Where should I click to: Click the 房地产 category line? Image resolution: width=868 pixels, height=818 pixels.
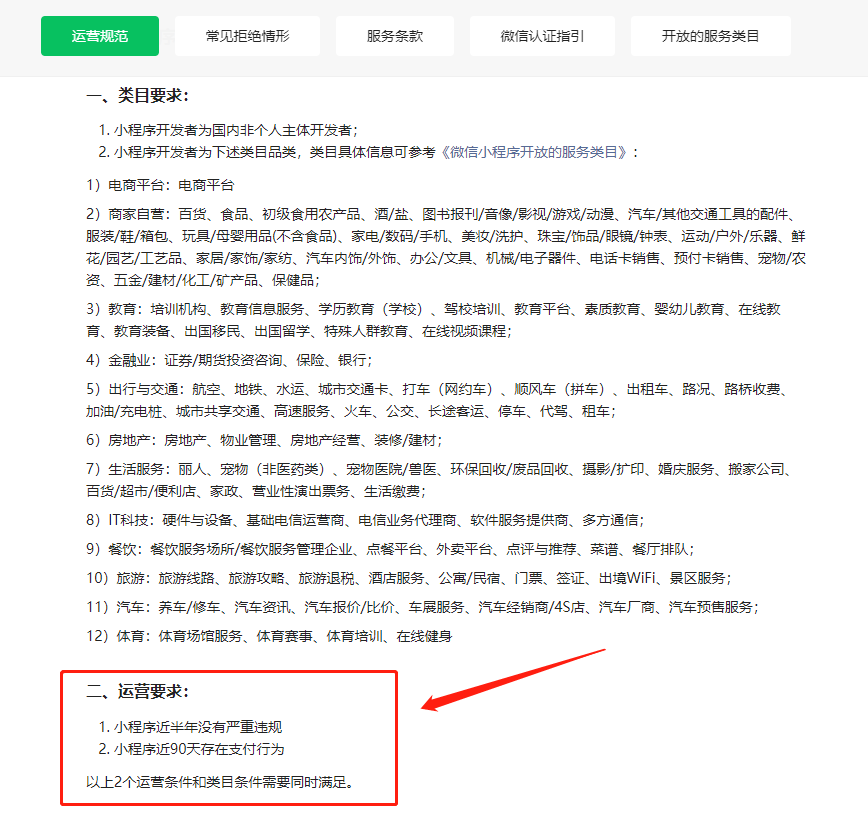click(264, 441)
